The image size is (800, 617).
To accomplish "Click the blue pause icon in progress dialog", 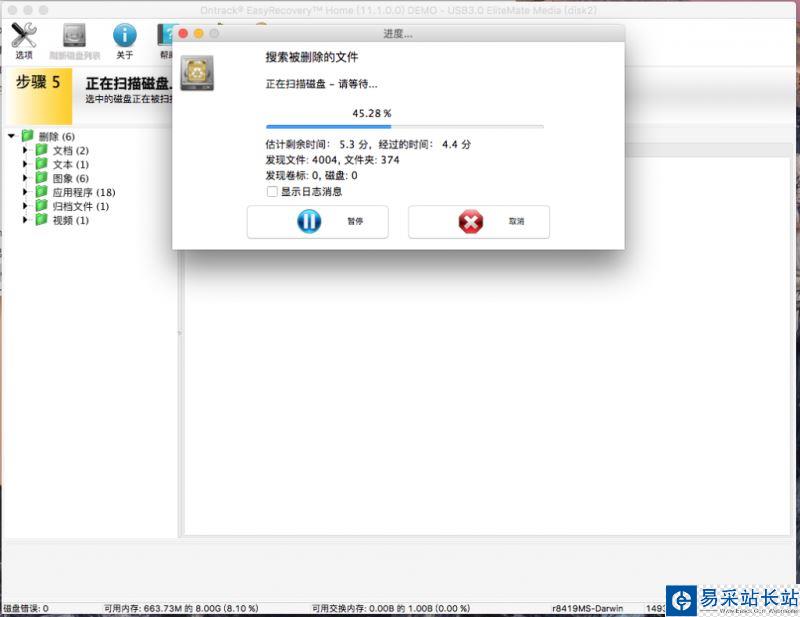I will click(x=309, y=221).
